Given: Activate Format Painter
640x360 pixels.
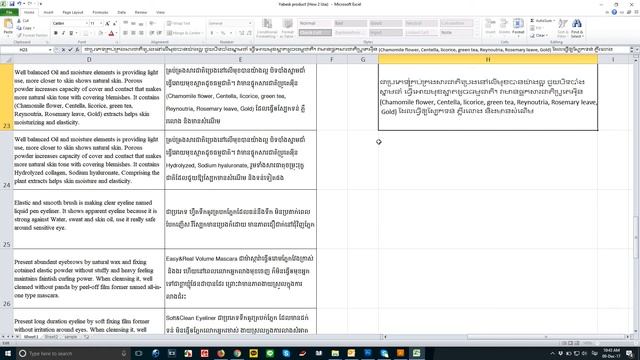Looking at the screenshot, I should tap(32, 35).
